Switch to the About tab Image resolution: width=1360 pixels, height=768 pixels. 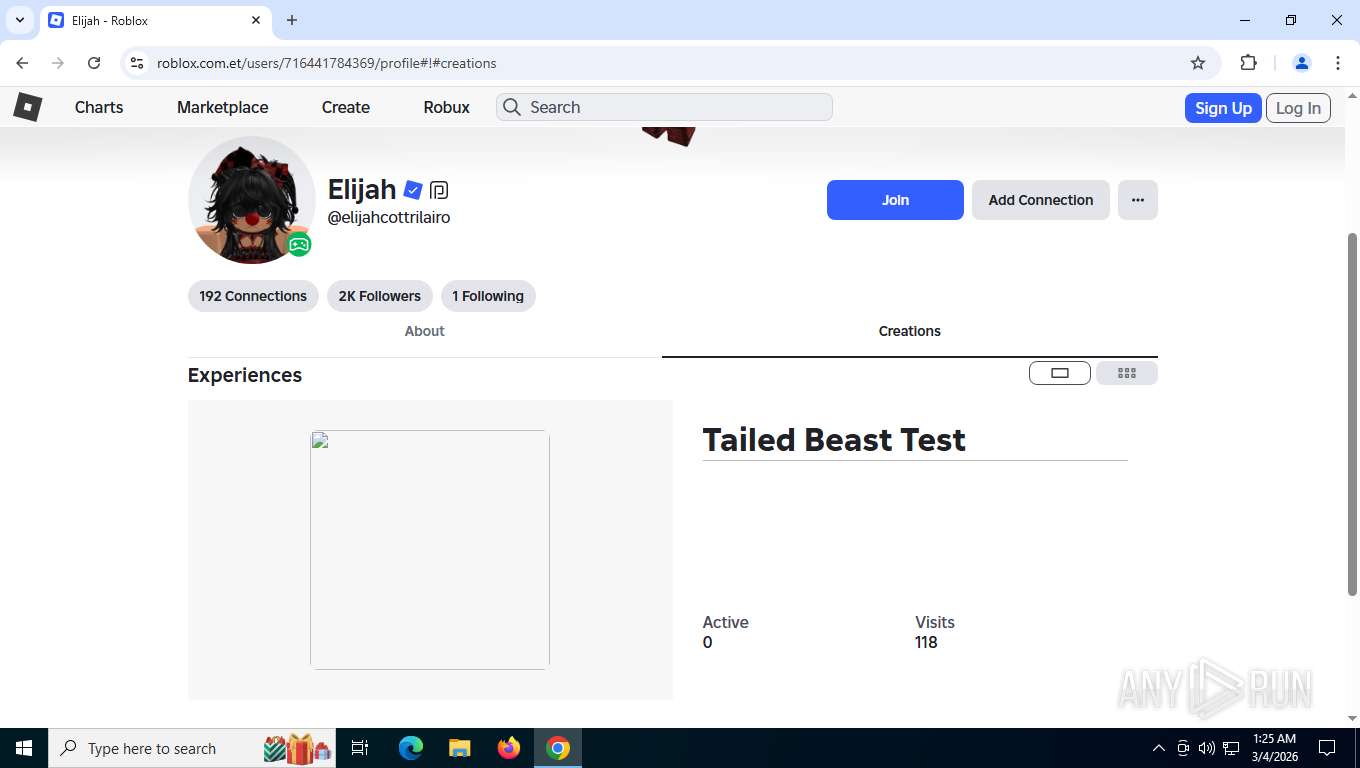(425, 331)
